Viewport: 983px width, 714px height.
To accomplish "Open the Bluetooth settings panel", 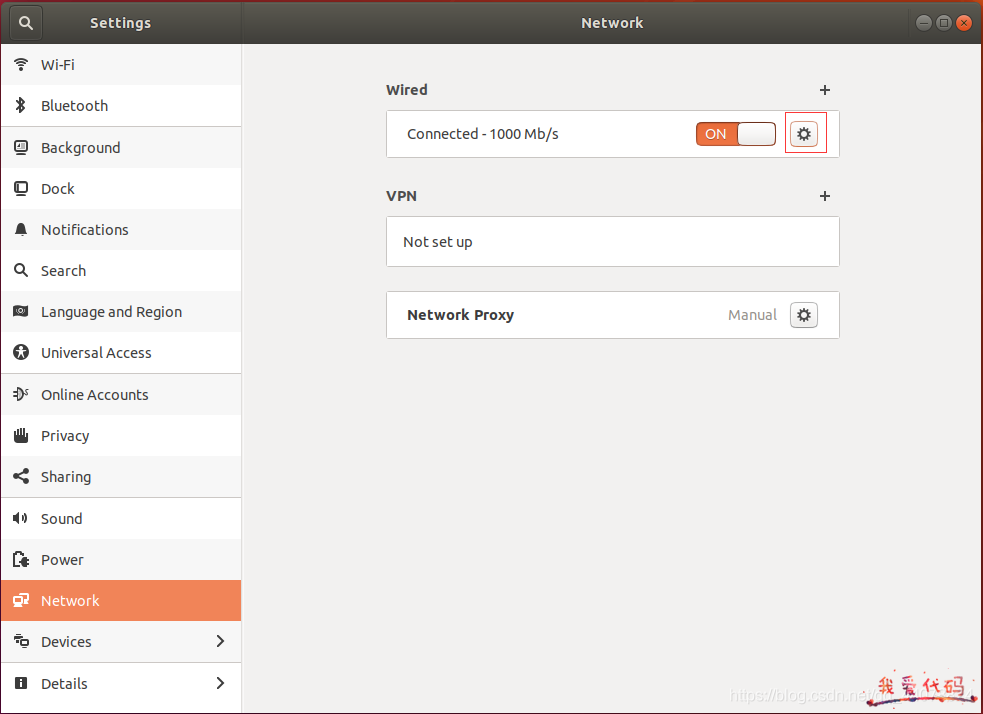I will (121, 105).
